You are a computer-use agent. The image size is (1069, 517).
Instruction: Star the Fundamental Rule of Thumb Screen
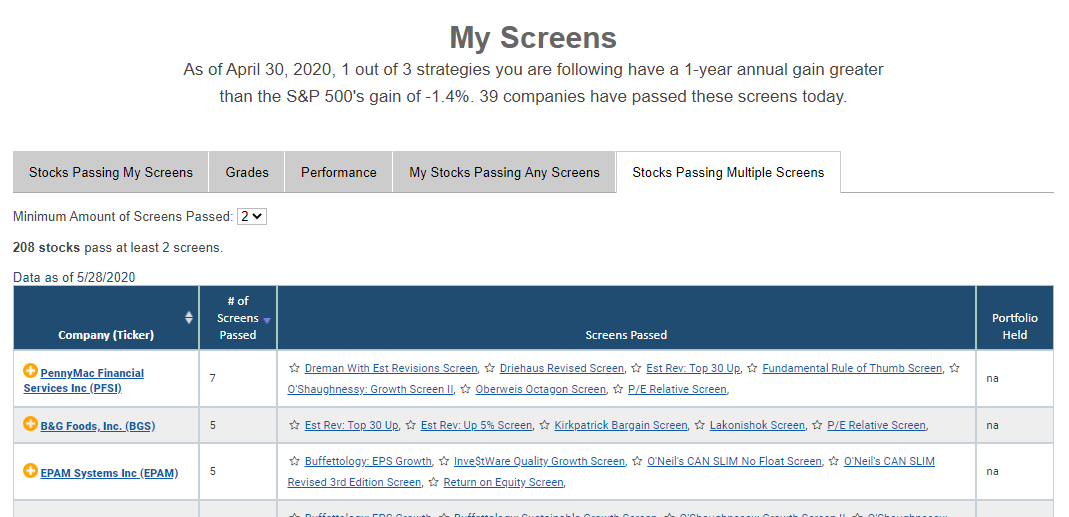752,368
